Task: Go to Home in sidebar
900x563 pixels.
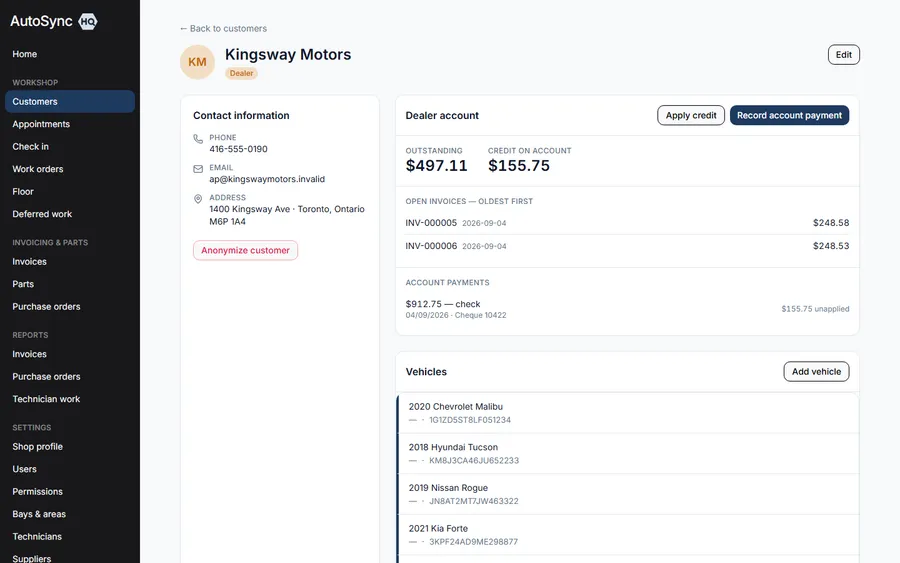Action: pos(25,54)
